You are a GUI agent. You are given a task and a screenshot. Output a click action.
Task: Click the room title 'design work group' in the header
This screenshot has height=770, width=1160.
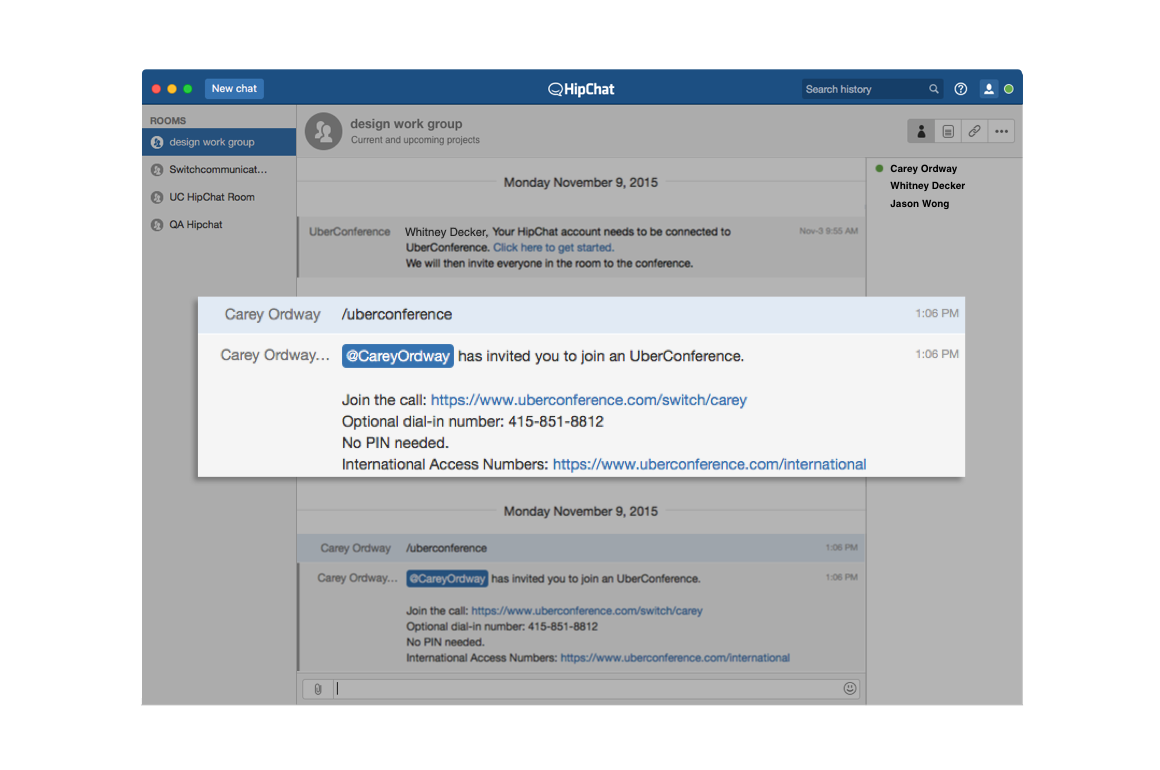pos(406,124)
